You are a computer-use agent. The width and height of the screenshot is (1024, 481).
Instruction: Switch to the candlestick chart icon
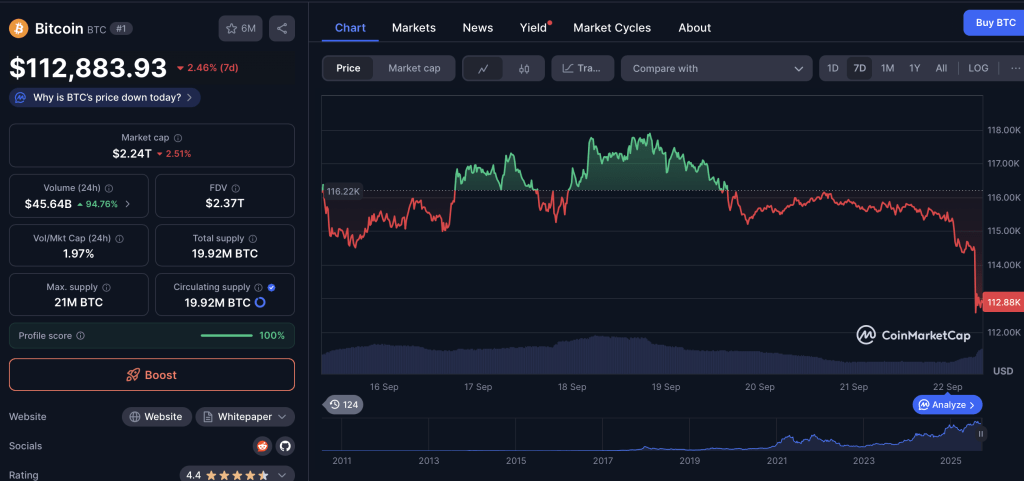(524, 69)
